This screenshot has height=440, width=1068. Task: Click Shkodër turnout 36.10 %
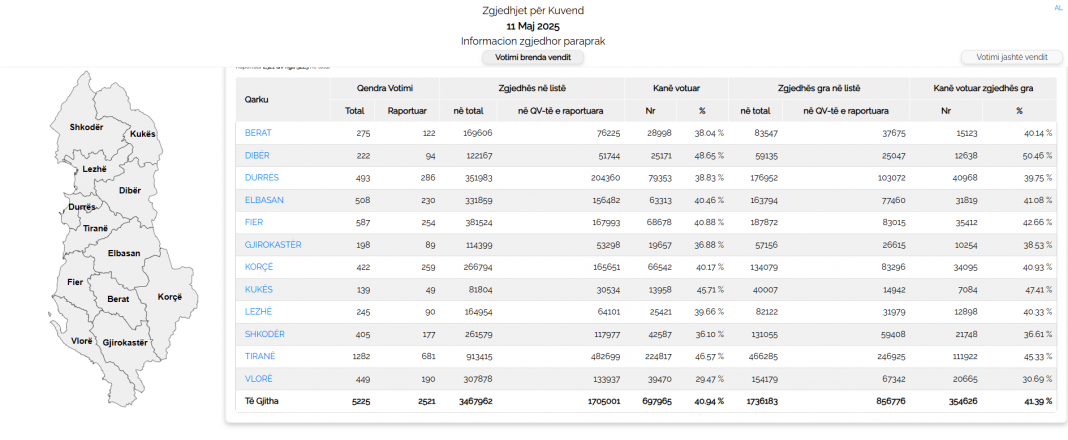pos(709,334)
